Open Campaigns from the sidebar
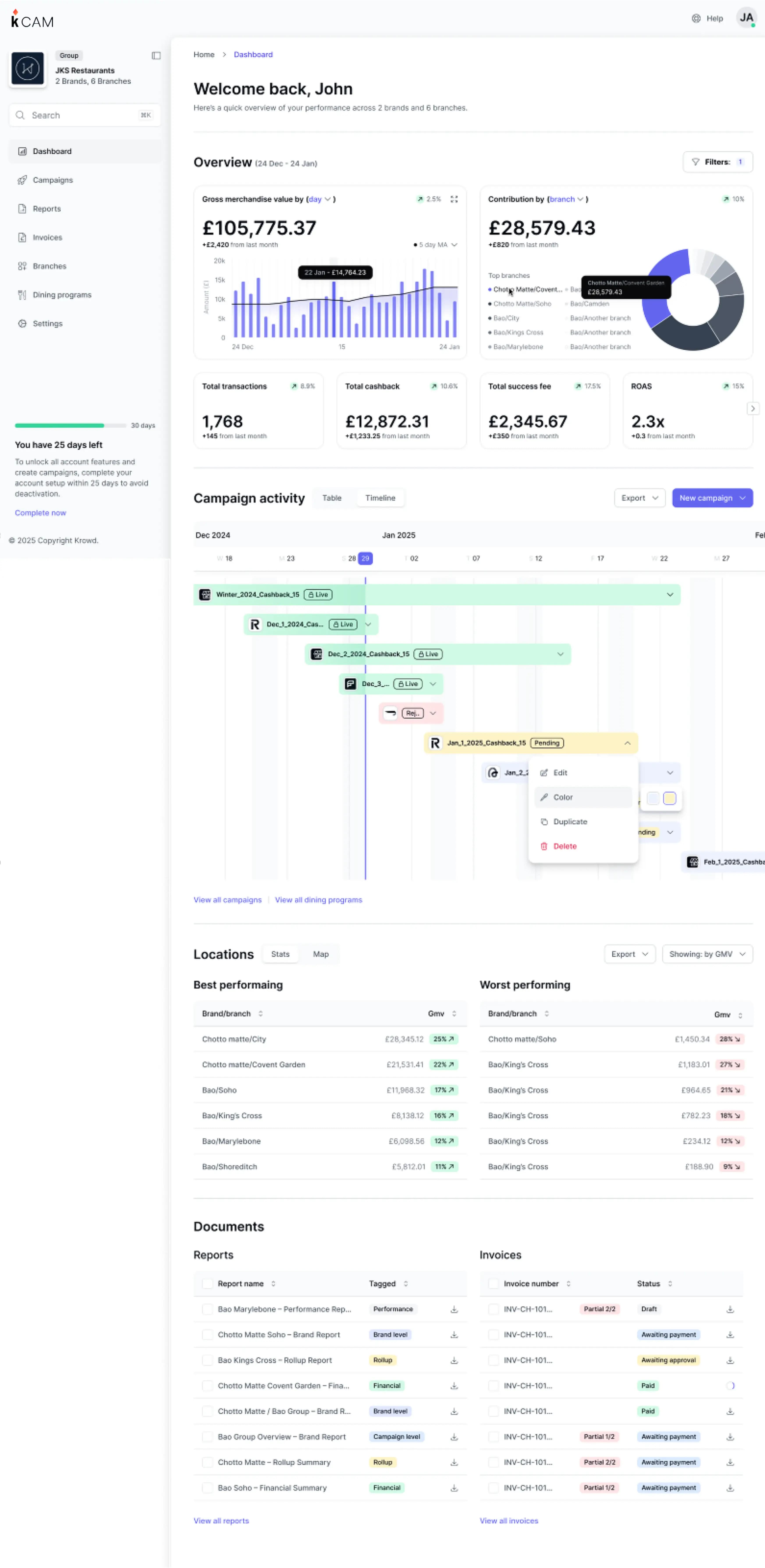Viewport: 765px width, 1568px height. pyautogui.click(x=52, y=180)
